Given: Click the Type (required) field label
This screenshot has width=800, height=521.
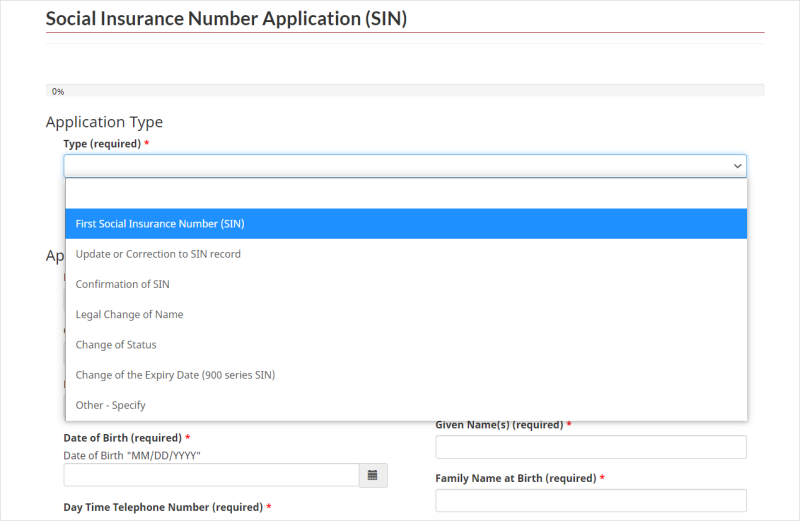Looking at the screenshot, I should (102, 144).
